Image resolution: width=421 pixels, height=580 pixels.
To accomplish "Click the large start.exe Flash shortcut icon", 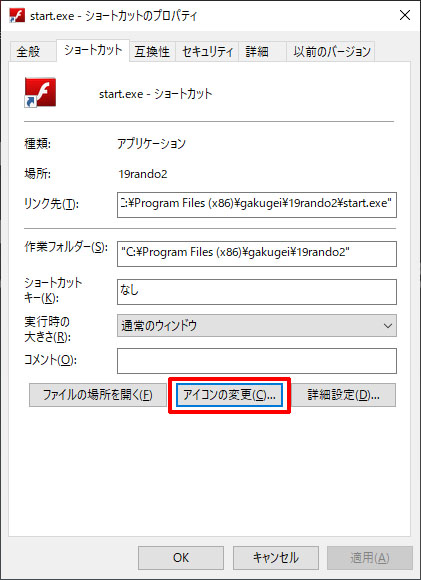I will point(40,92).
